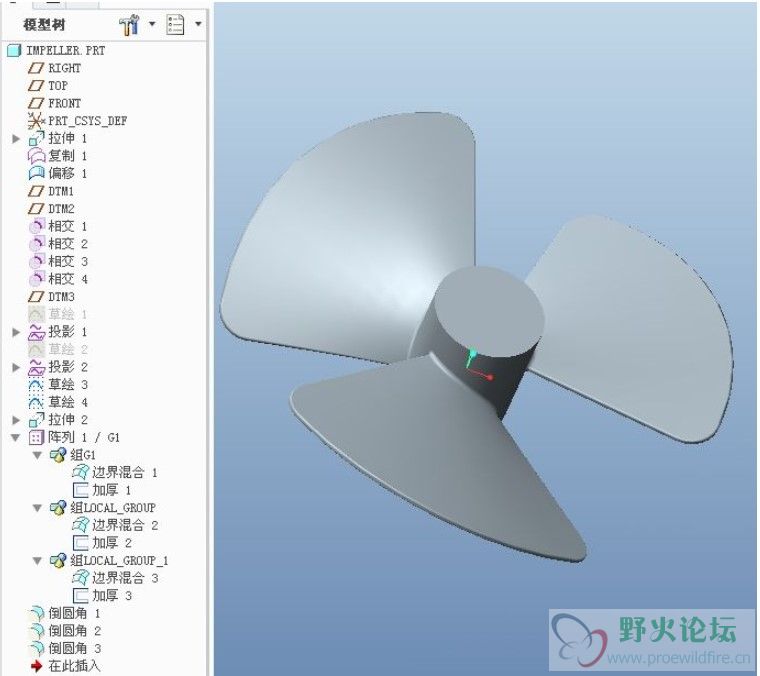
Task: Select the 拉伸 2 extrude icon
Action: pyautogui.click(x=36, y=420)
